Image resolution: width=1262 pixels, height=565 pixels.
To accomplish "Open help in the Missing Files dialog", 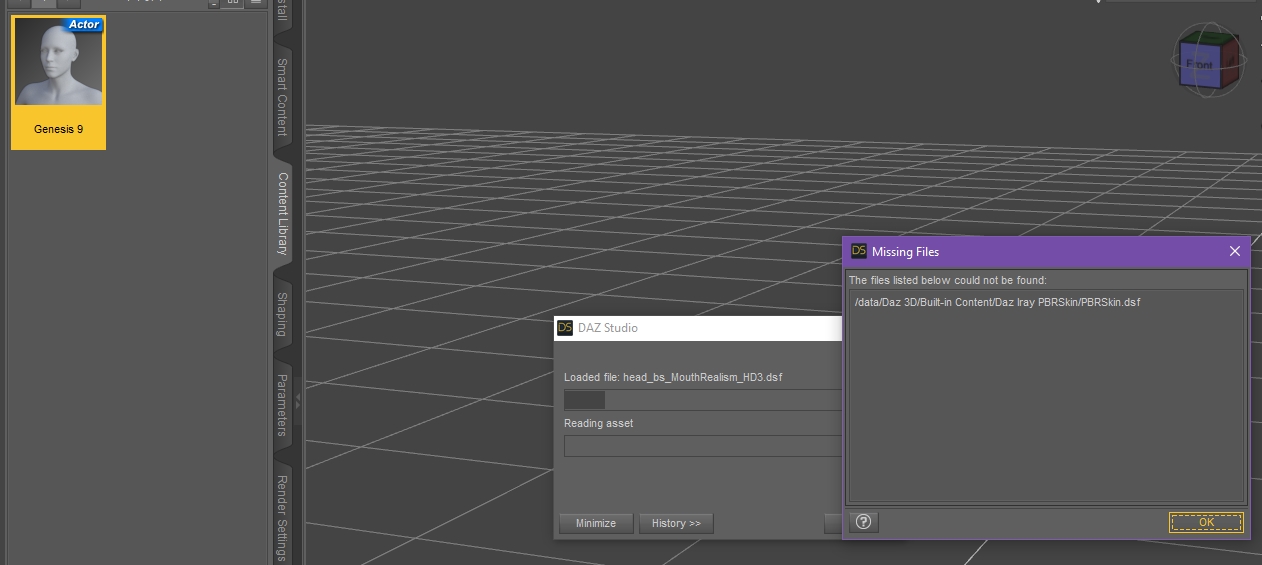I will (x=864, y=522).
